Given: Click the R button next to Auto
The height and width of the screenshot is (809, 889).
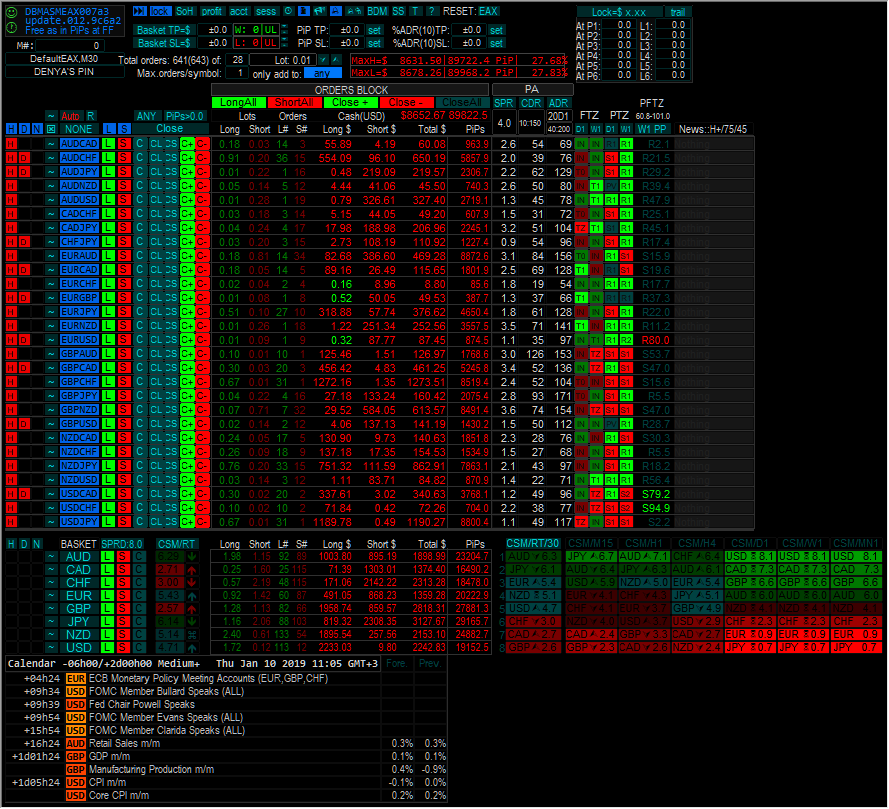Looking at the screenshot, I should click(91, 116).
